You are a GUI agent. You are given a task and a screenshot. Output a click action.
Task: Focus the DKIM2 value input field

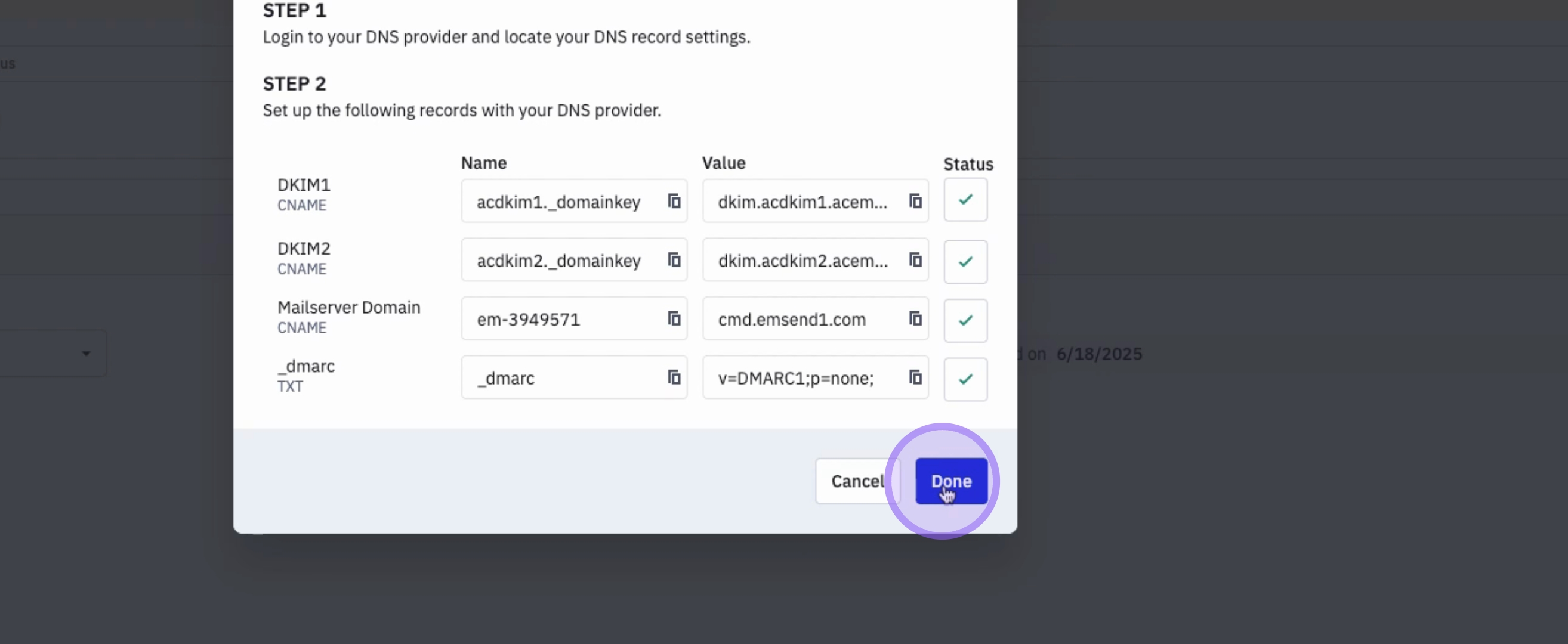pos(802,261)
